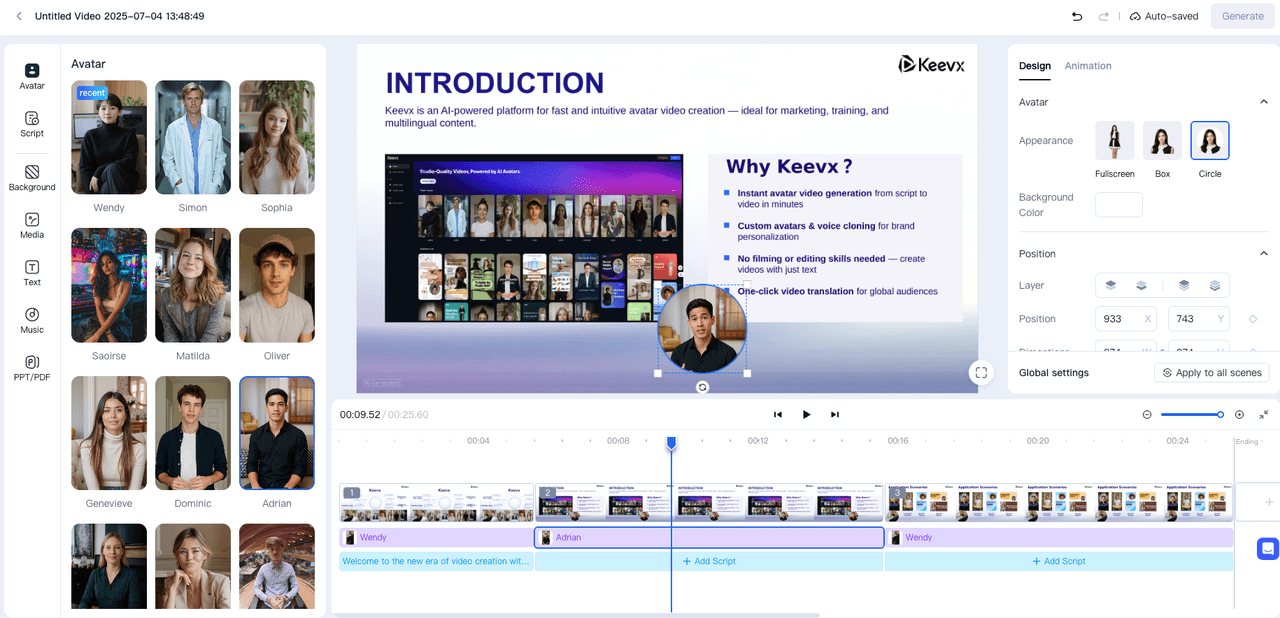Open the Background panel
Screen dimensions: 1280x618
tap(32, 178)
